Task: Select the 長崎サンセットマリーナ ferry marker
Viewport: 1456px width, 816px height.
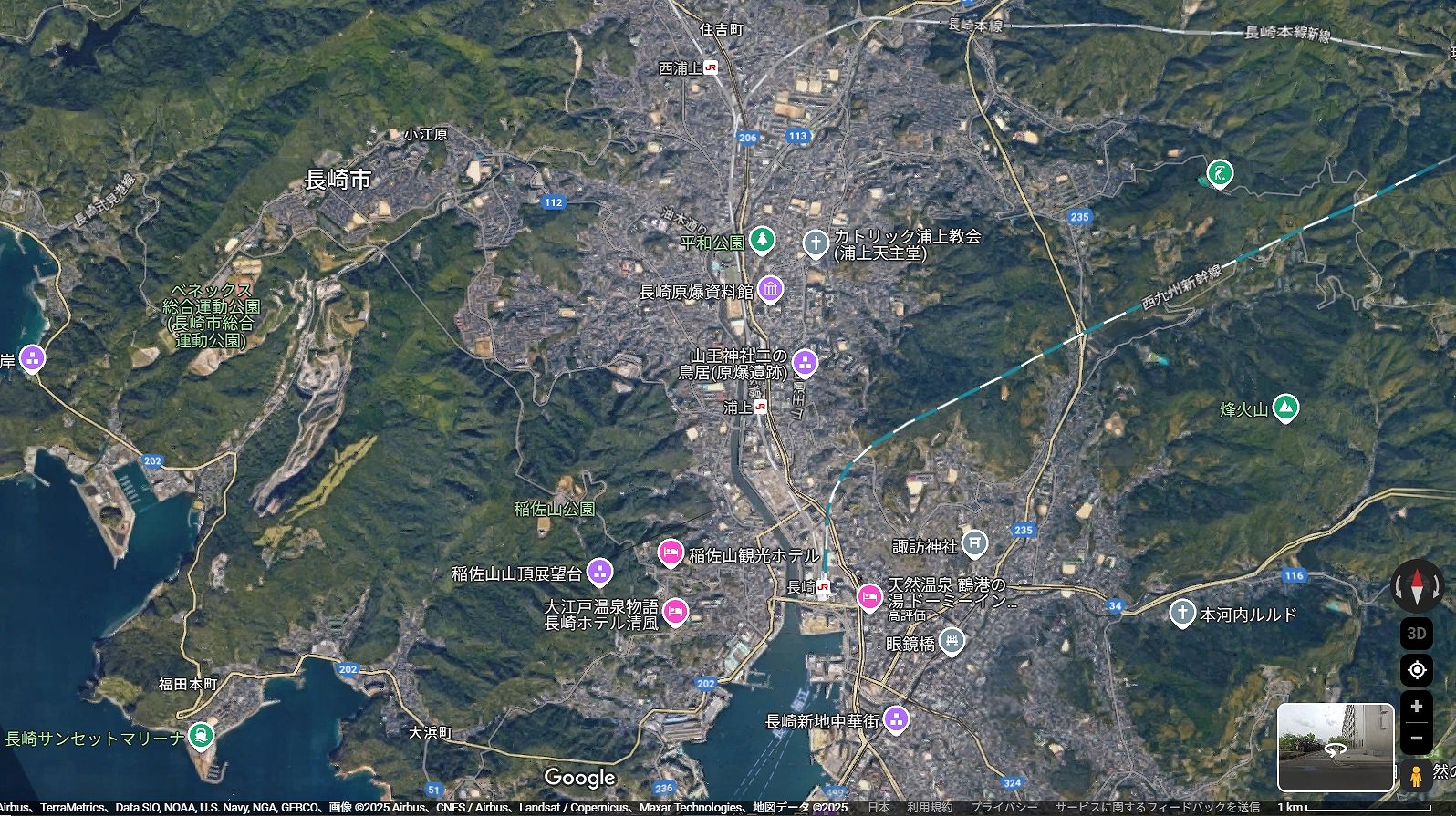Action: click(201, 735)
